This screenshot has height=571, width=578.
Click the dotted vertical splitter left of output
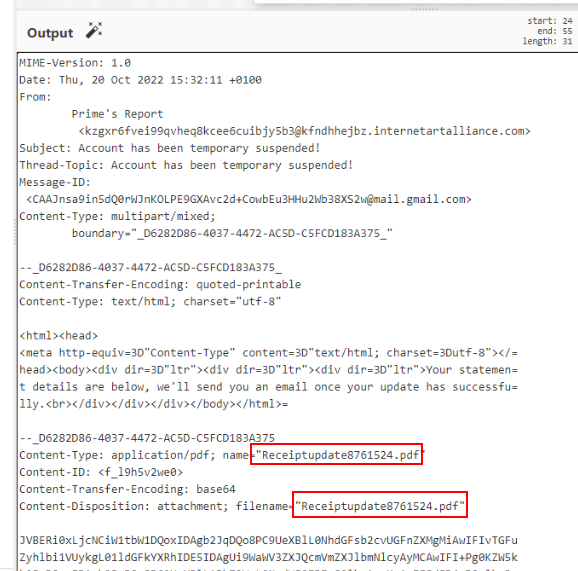pyautogui.click(x=15, y=232)
